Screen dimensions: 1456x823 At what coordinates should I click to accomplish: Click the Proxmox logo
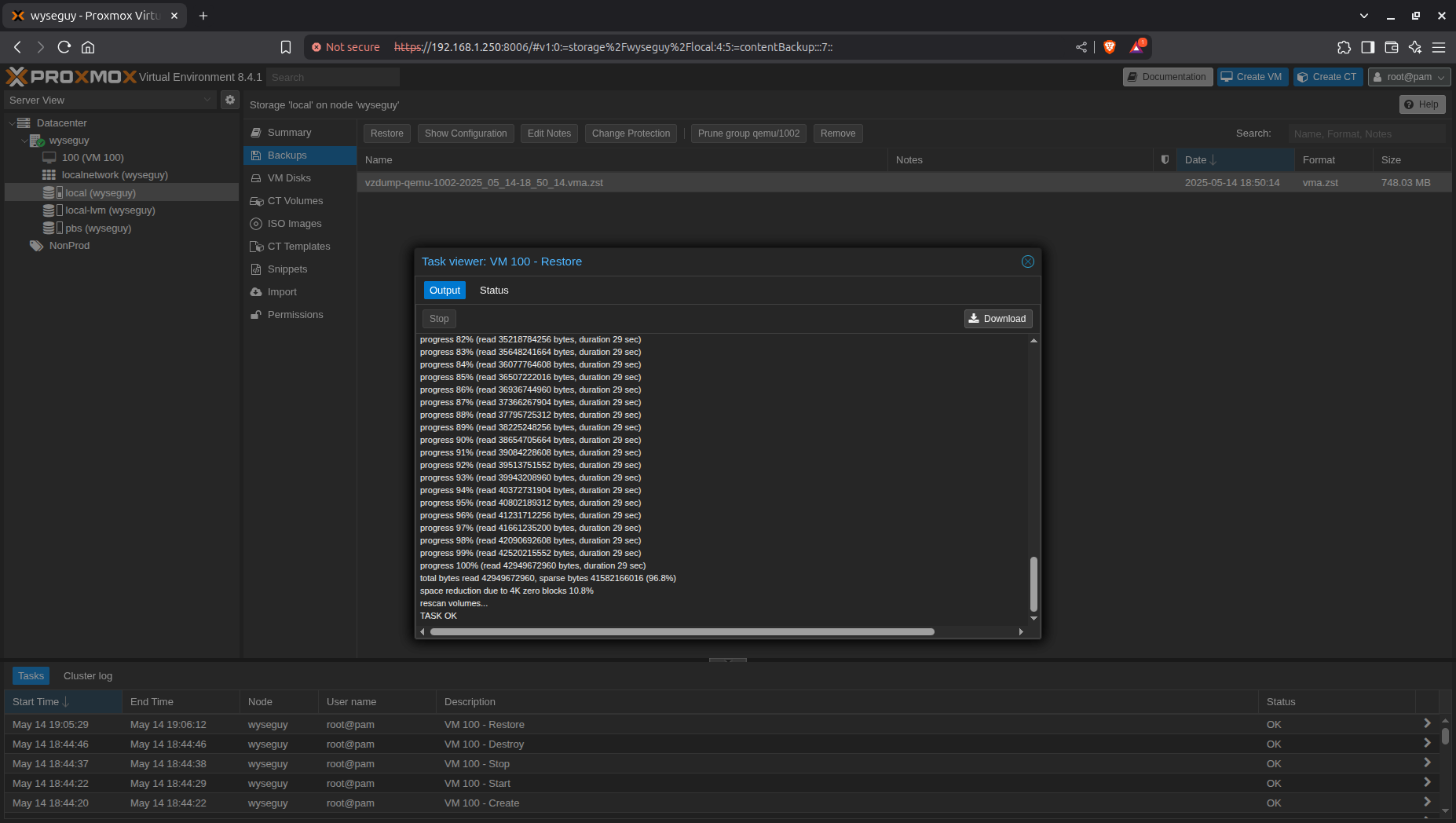point(71,76)
